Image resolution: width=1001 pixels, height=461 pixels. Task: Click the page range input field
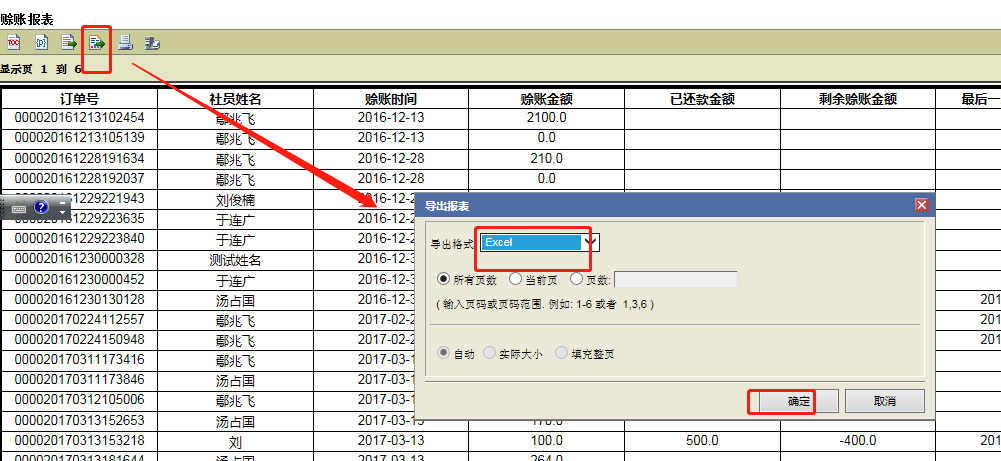click(x=676, y=280)
